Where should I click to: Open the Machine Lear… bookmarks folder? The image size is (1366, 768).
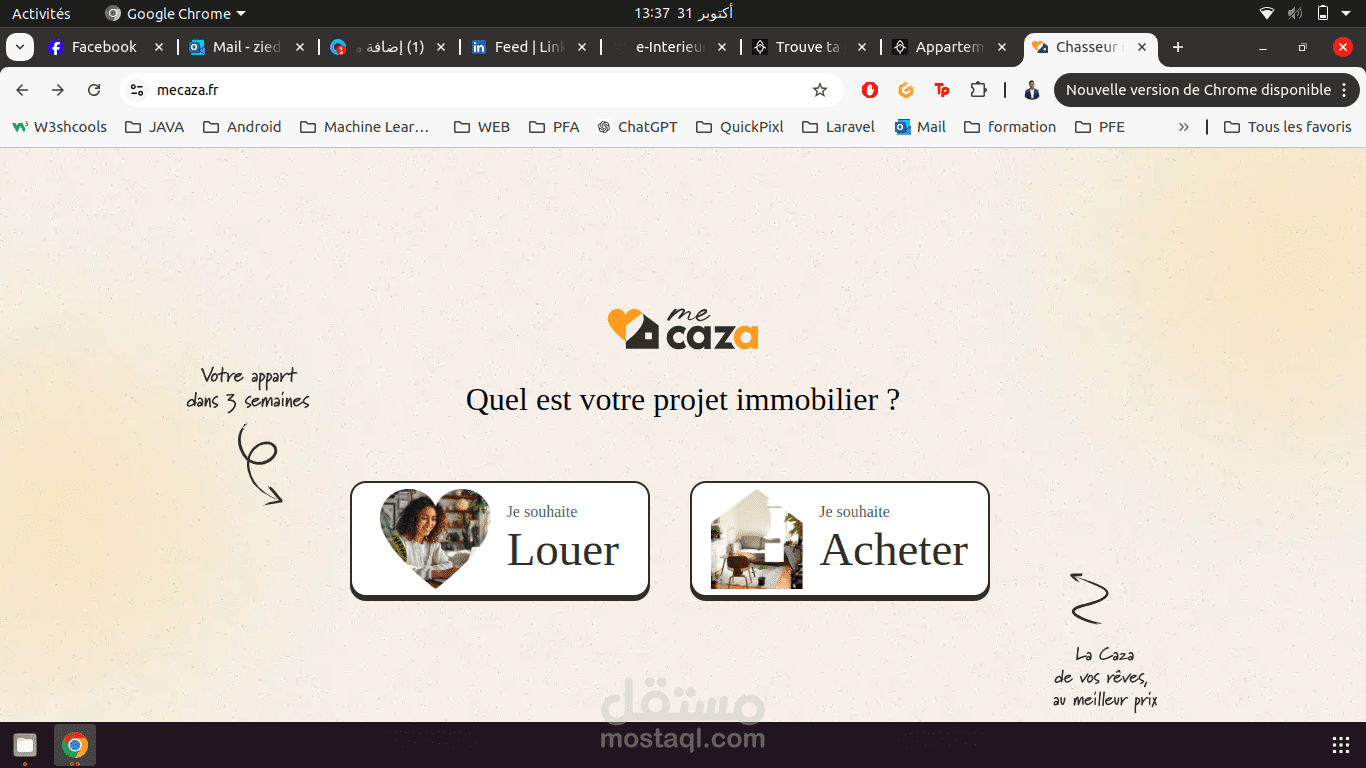[x=365, y=127]
